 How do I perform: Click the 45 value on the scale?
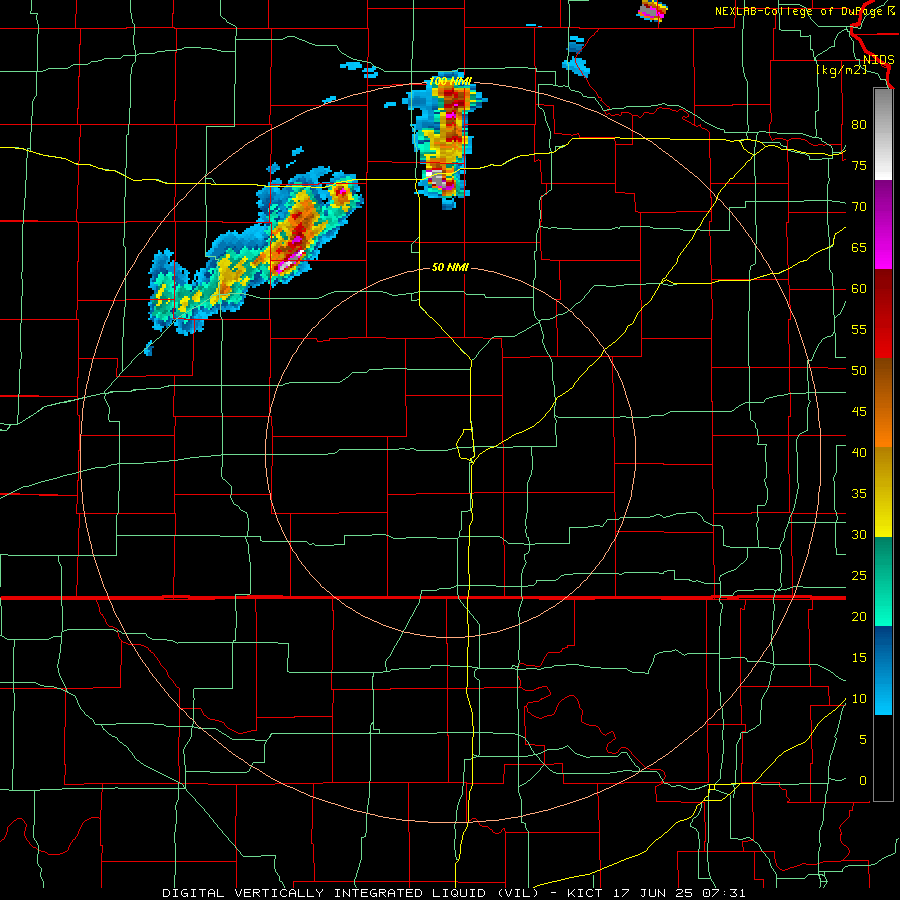click(859, 412)
